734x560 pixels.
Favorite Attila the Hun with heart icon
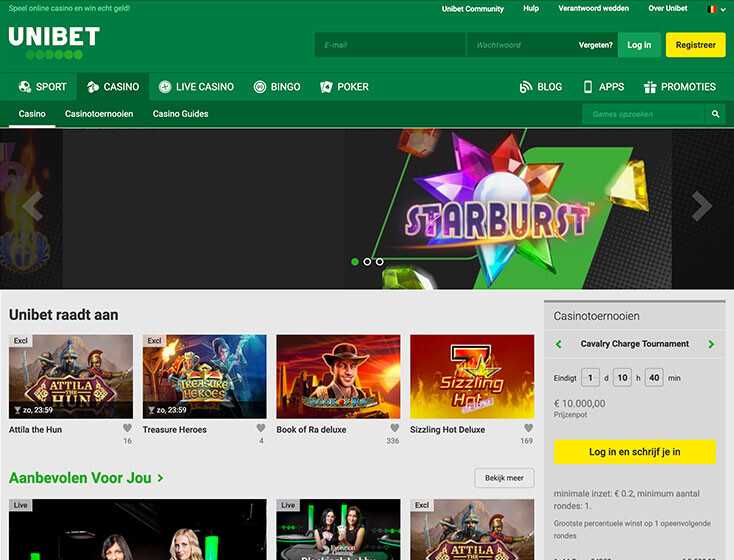(x=127, y=428)
